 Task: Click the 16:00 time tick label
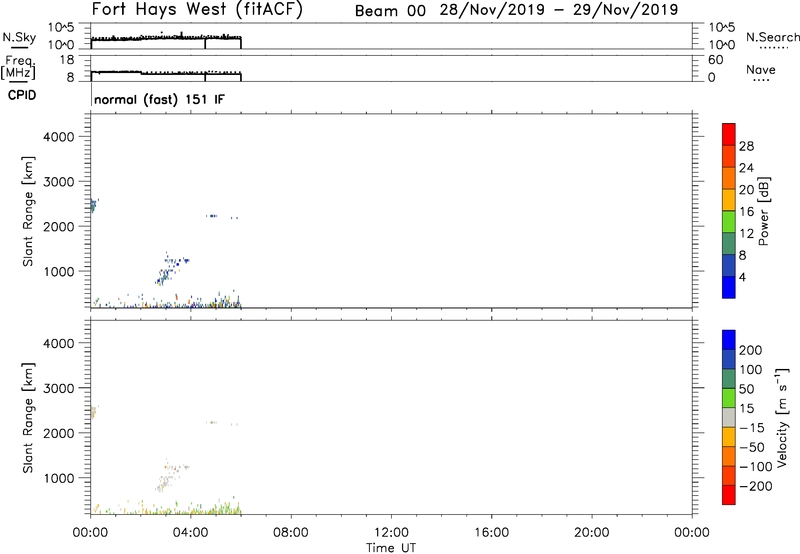[491, 533]
